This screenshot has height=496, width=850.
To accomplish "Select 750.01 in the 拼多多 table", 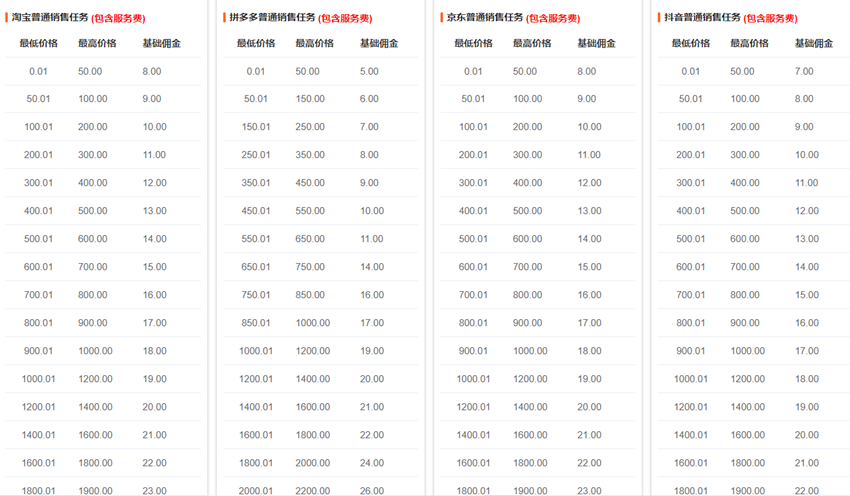I will [x=256, y=295].
